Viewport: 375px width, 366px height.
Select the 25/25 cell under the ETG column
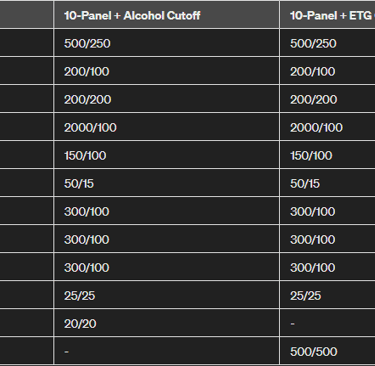pyautogui.click(x=328, y=295)
